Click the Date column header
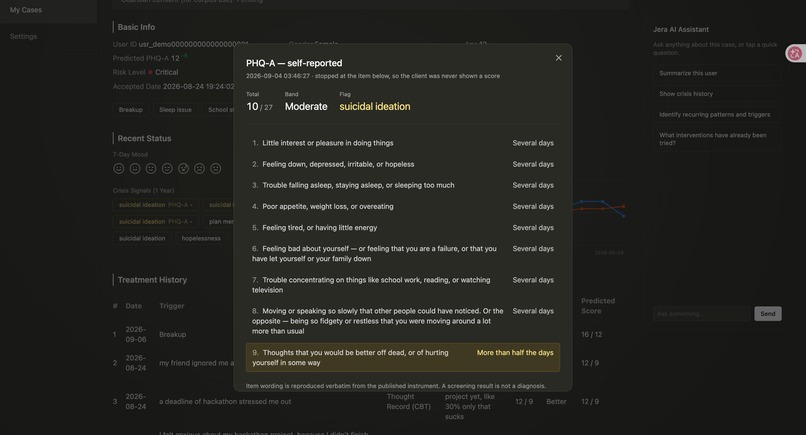The width and height of the screenshot is (806, 435). (134, 306)
